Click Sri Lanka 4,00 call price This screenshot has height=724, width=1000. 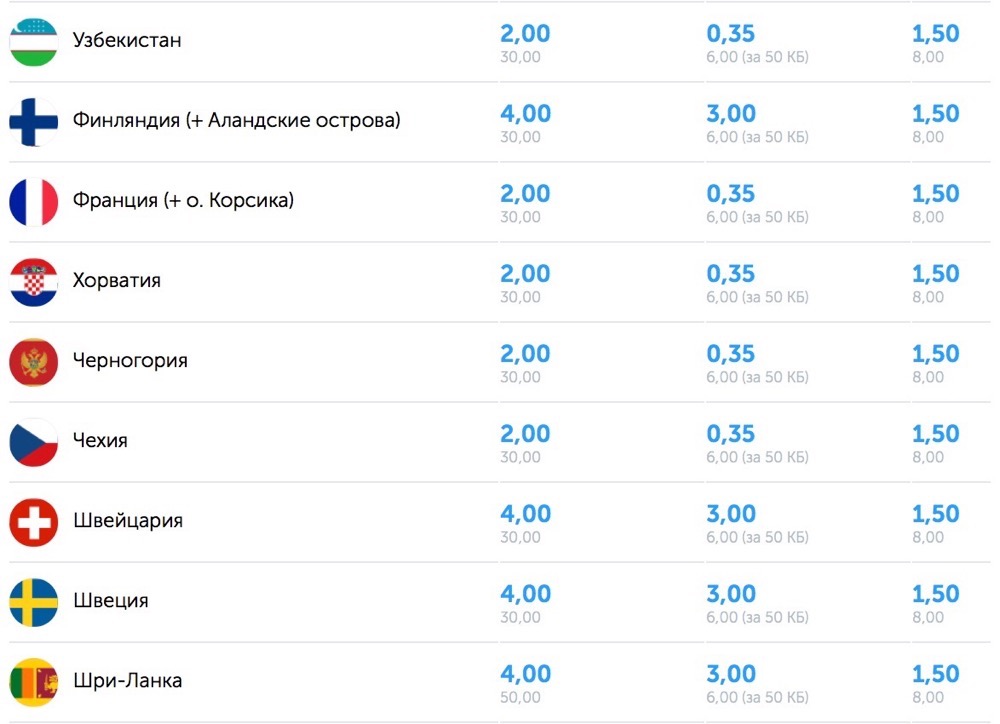tap(525, 674)
